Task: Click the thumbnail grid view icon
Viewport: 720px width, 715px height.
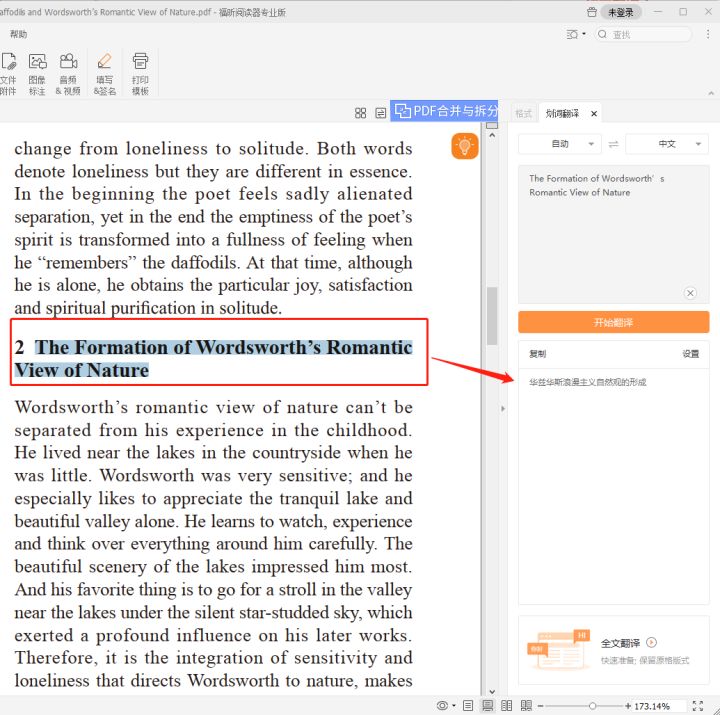Action: pos(361,113)
